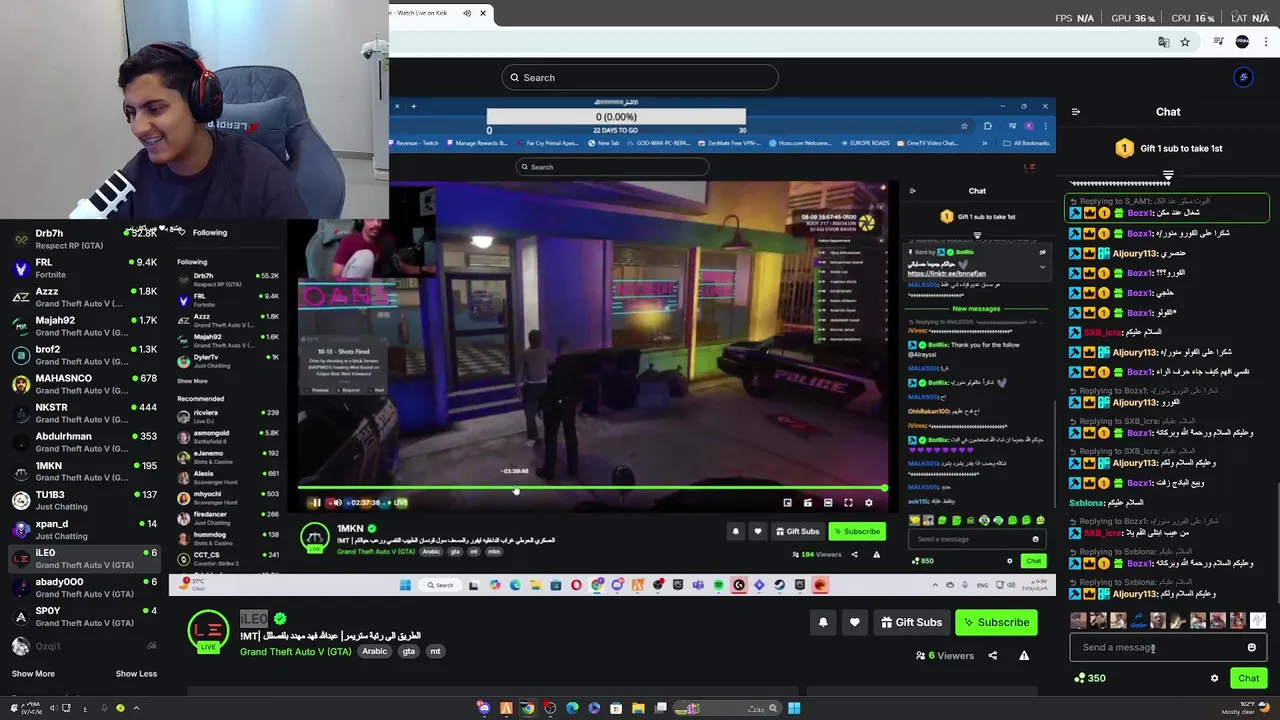This screenshot has height=720, width=1280.
Task: Click fullscreen icon in embedded 1MKN player
Action: (848, 503)
